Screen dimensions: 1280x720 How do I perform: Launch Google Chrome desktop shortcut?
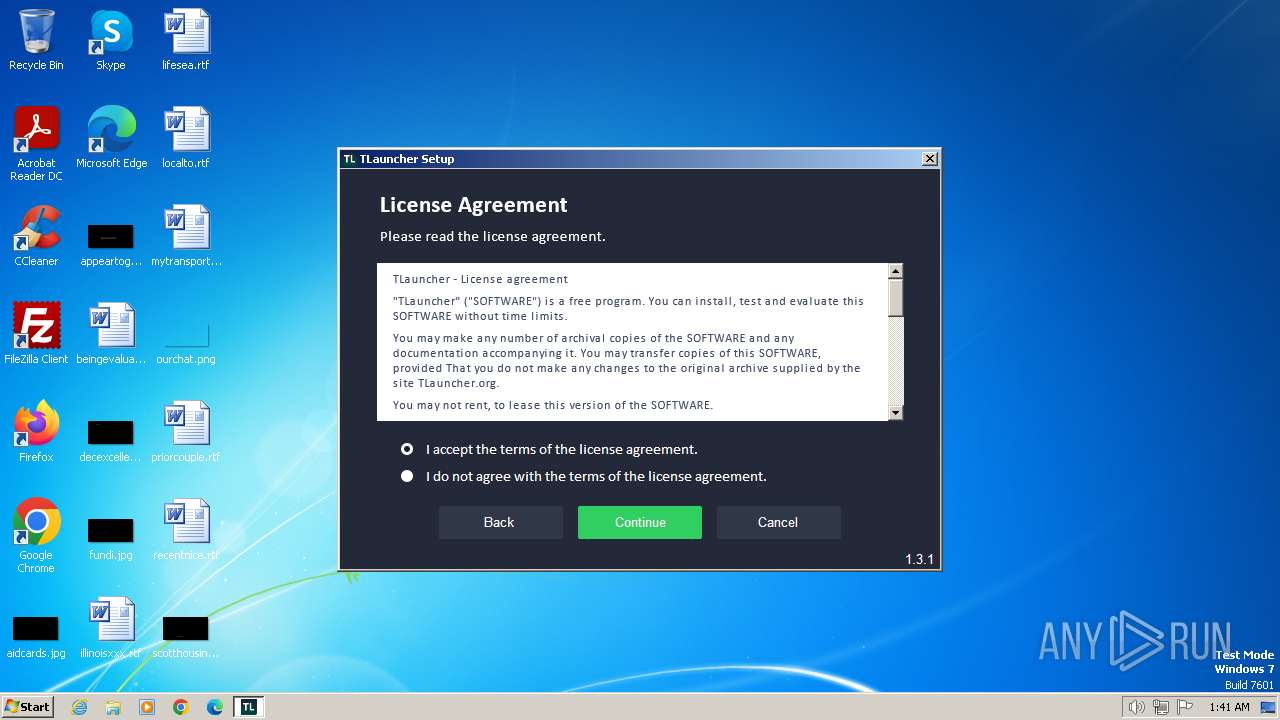(36, 535)
